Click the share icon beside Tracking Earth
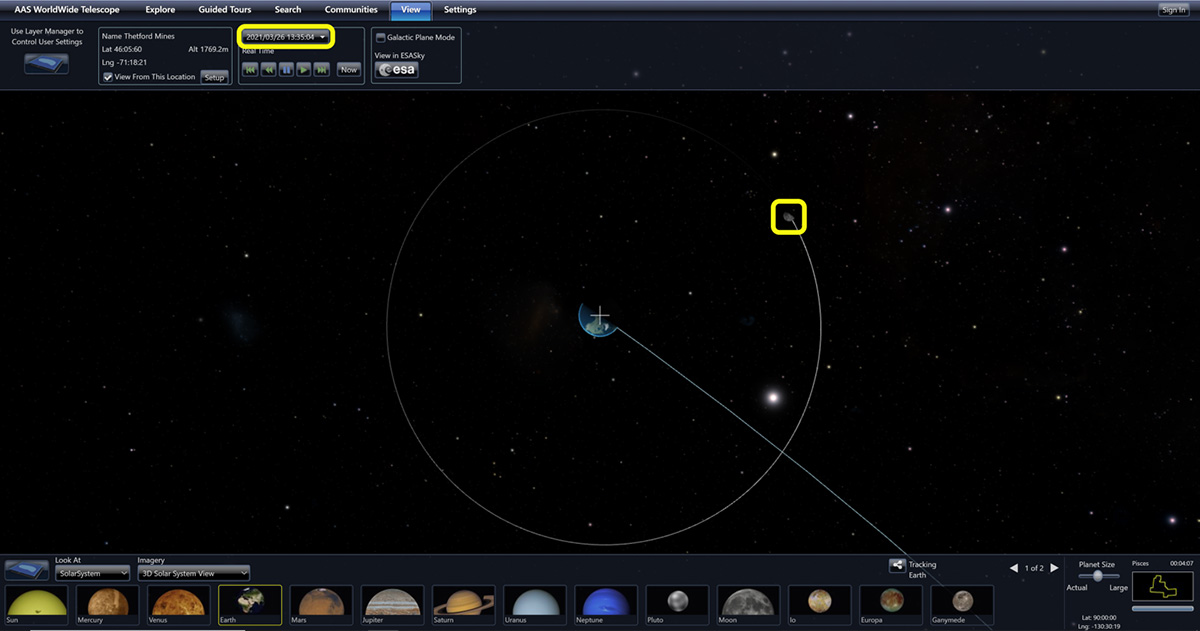 (x=897, y=566)
